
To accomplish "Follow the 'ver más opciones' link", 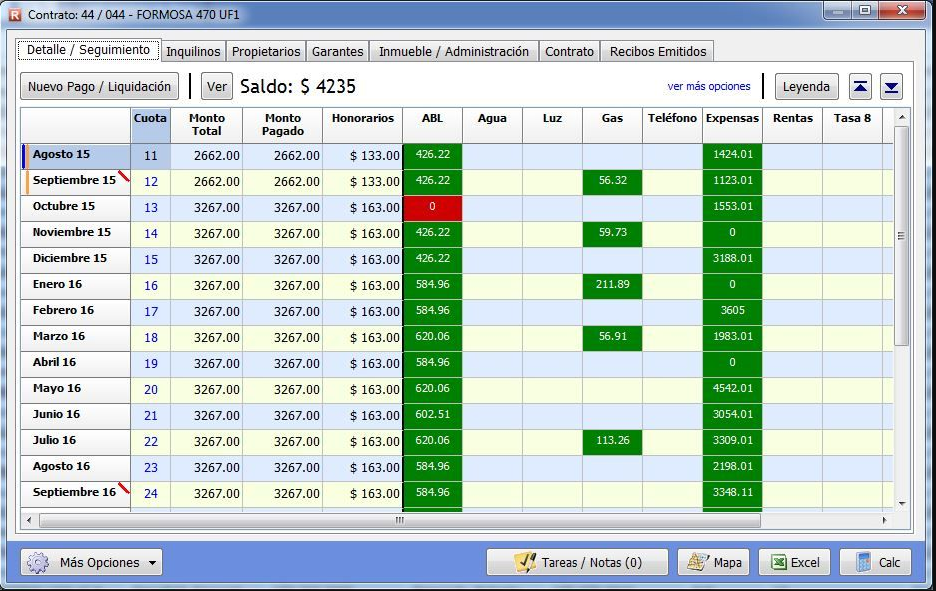I will pos(708,86).
